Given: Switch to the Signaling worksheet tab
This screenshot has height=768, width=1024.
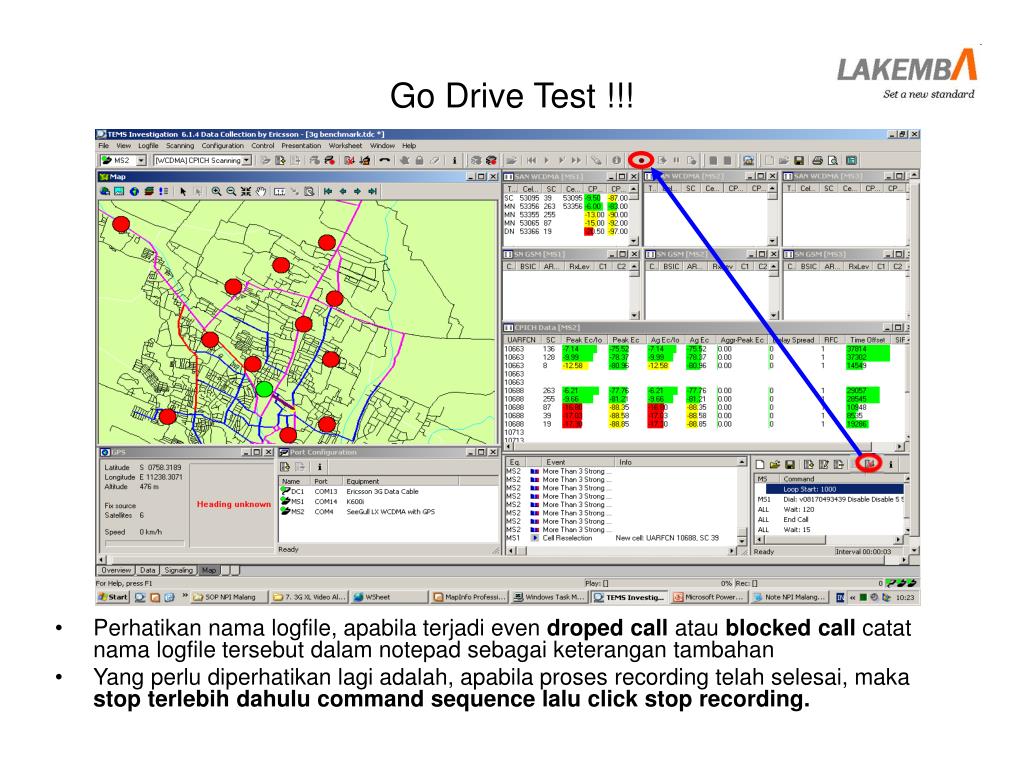Looking at the screenshot, I should click(x=178, y=570).
